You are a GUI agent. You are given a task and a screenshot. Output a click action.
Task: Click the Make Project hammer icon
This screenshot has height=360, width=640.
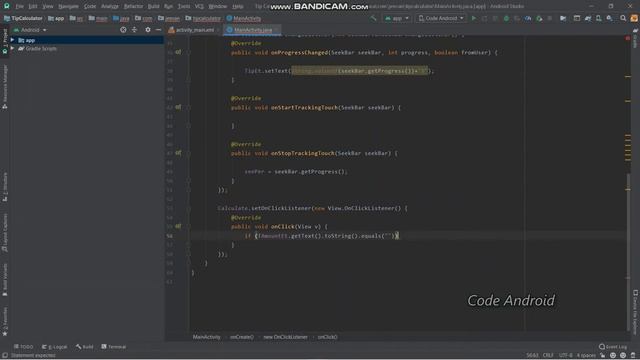[373, 18]
